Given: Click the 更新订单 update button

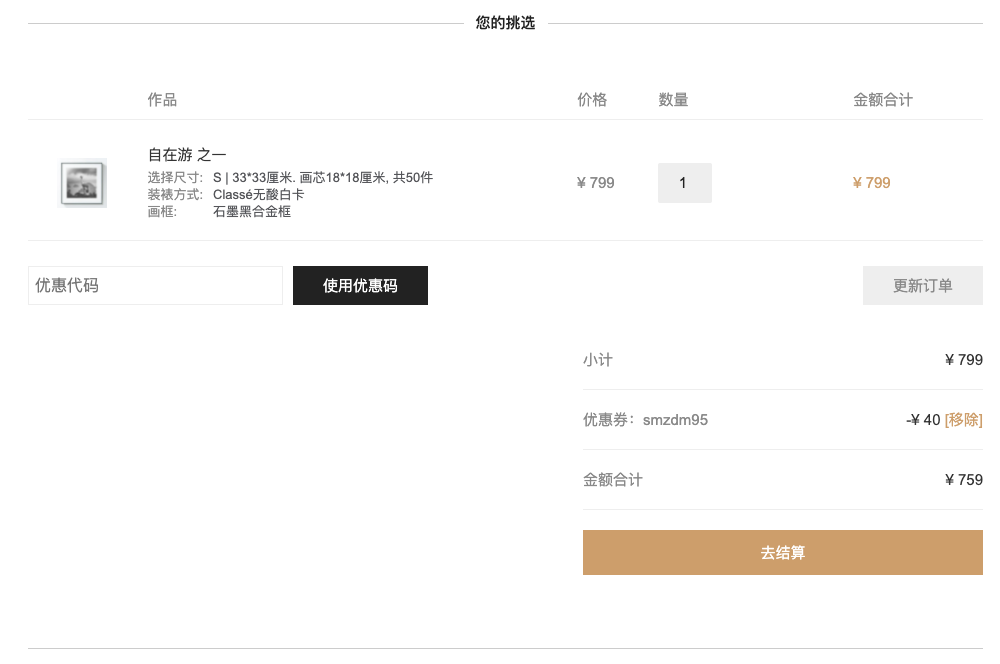Looking at the screenshot, I should tap(922, 285).
